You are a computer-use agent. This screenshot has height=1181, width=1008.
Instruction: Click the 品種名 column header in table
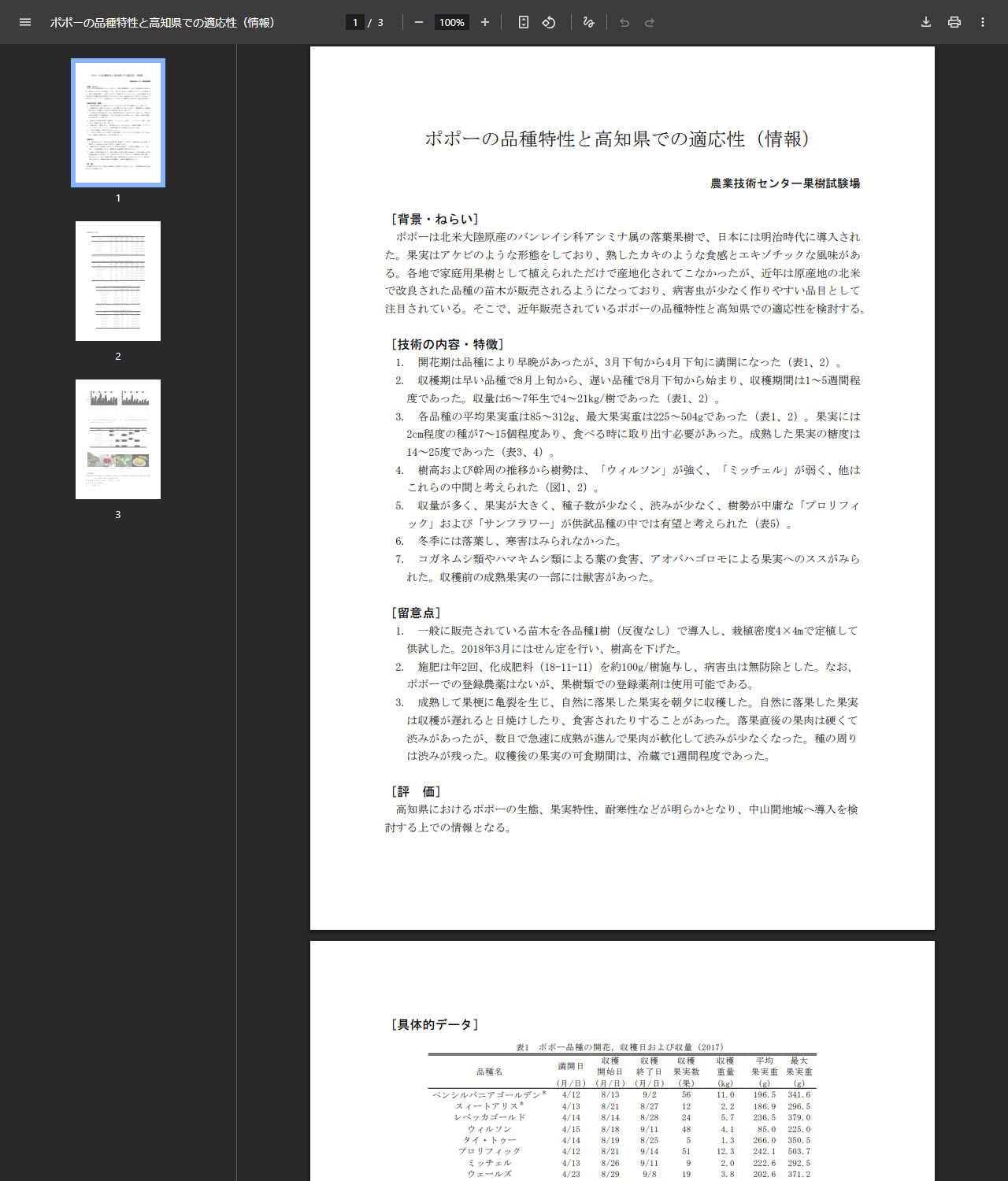tap(489, 1072)
